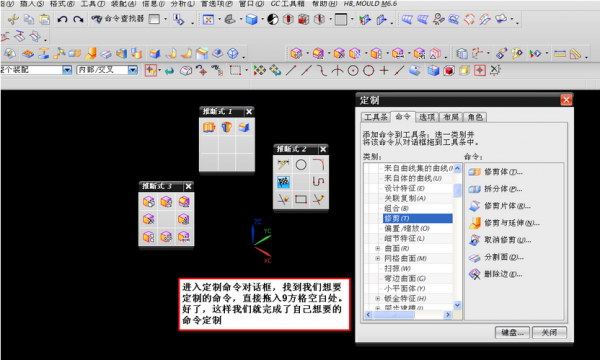
Task: Switch to the 工具条 tab
Action: [376, 117]
